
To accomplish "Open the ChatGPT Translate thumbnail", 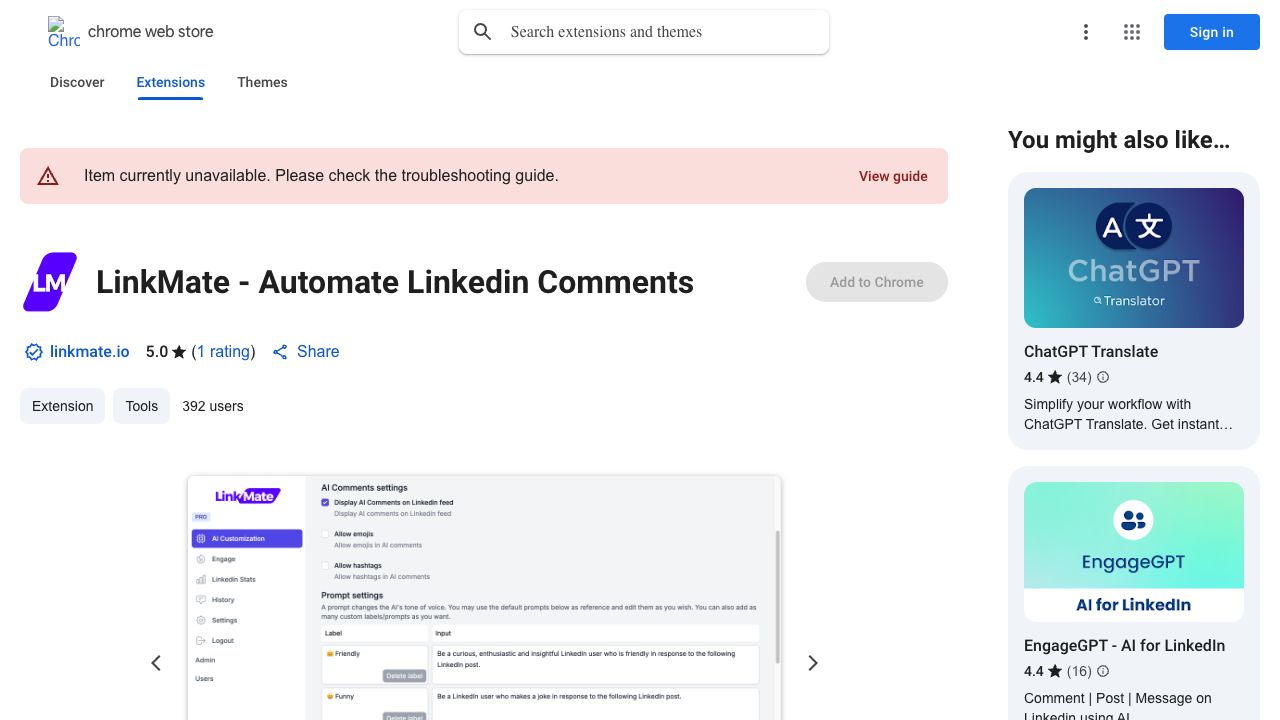I will (x=1133, y=258).
